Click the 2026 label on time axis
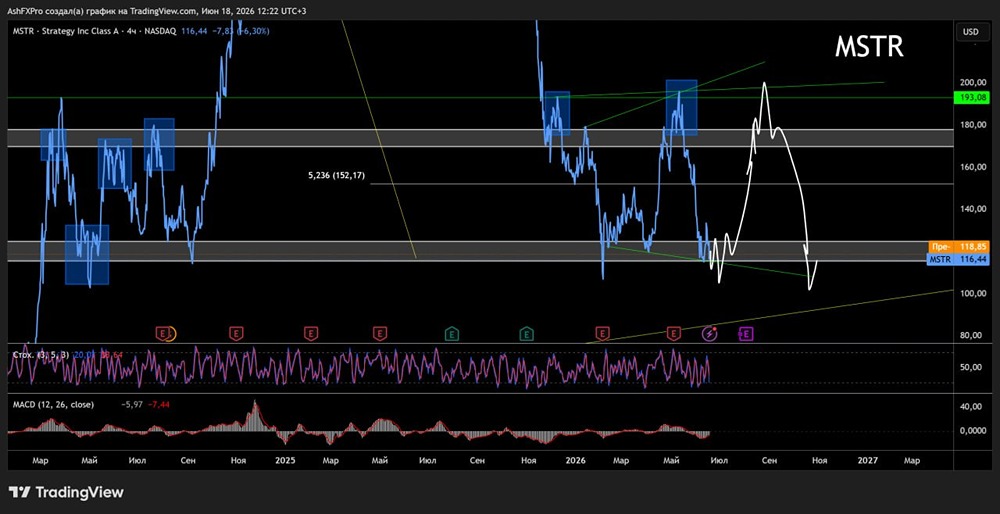The height and width of the screenshot is (514, 1000). pyautogui.click(x=576, y=460)
